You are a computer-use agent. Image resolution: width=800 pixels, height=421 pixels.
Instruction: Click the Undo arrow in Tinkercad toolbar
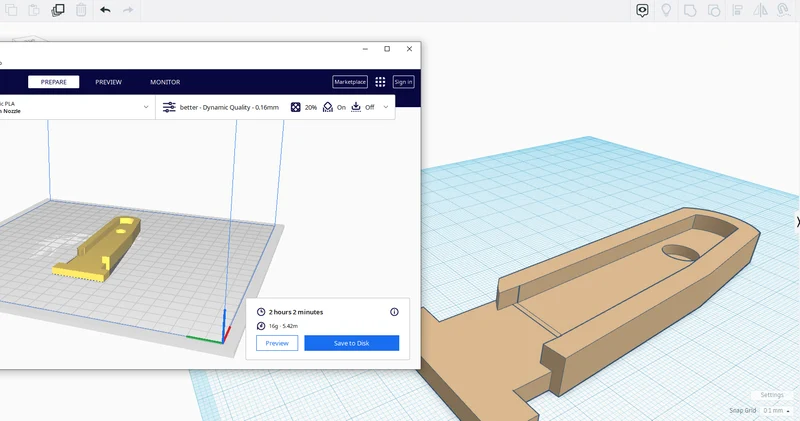tap(105, 10)
